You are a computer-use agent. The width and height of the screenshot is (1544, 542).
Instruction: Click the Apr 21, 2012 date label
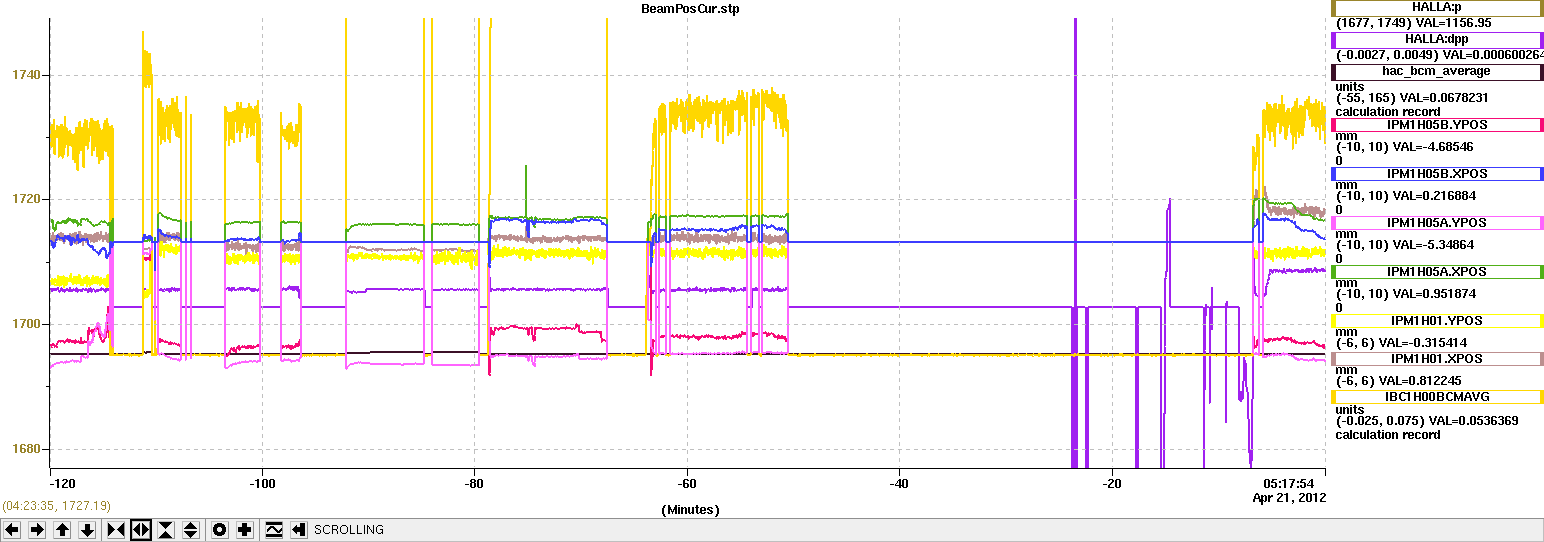pos(1289,497)
